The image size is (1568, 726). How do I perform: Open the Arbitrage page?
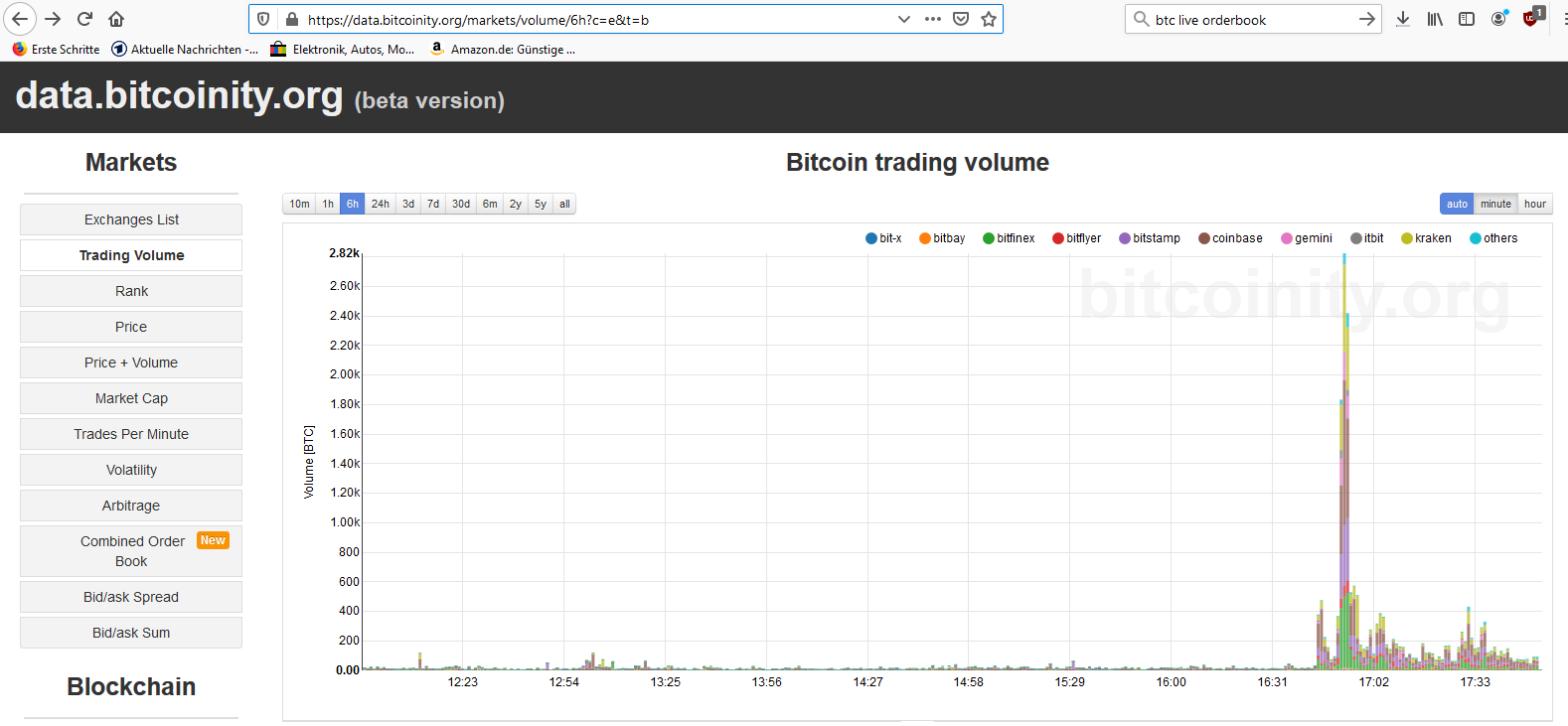click(131, 506)
